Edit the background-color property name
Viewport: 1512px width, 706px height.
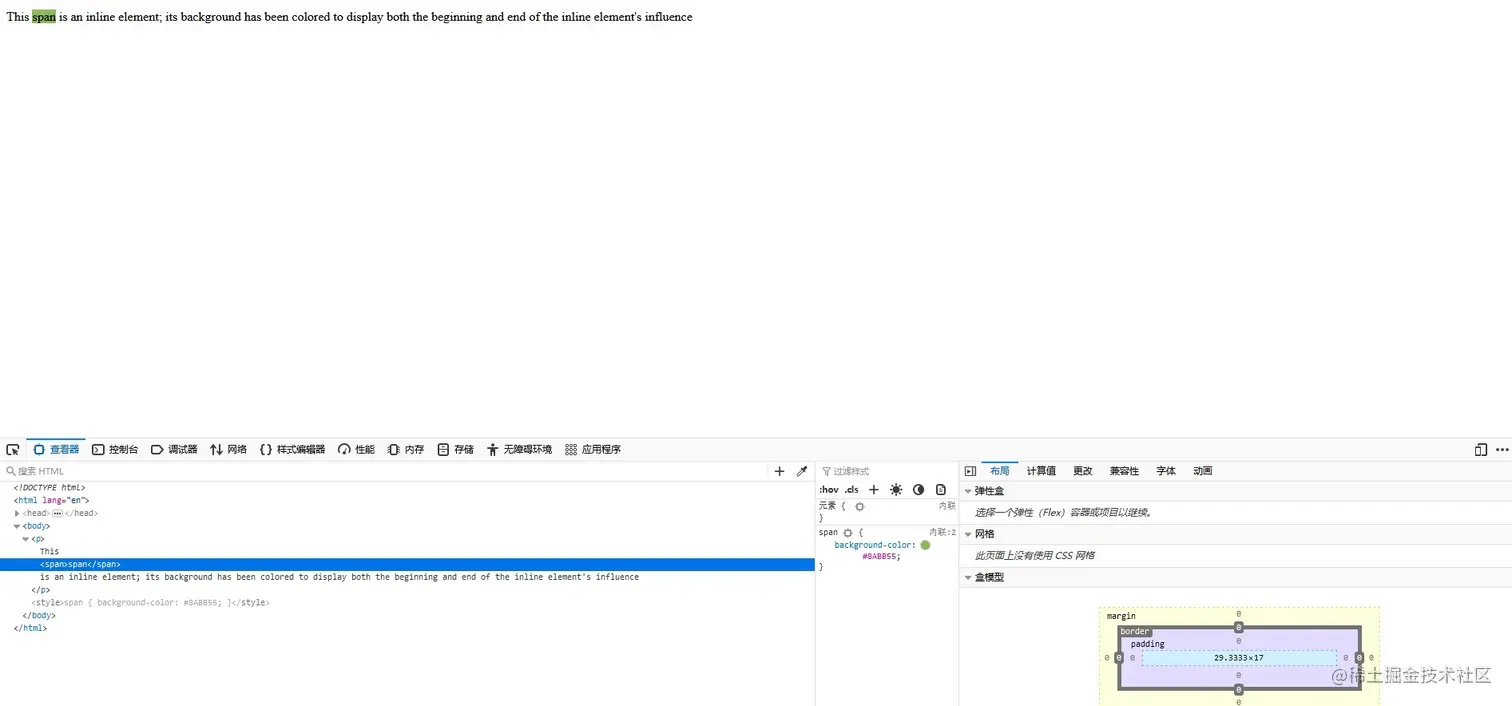(874, 545)
